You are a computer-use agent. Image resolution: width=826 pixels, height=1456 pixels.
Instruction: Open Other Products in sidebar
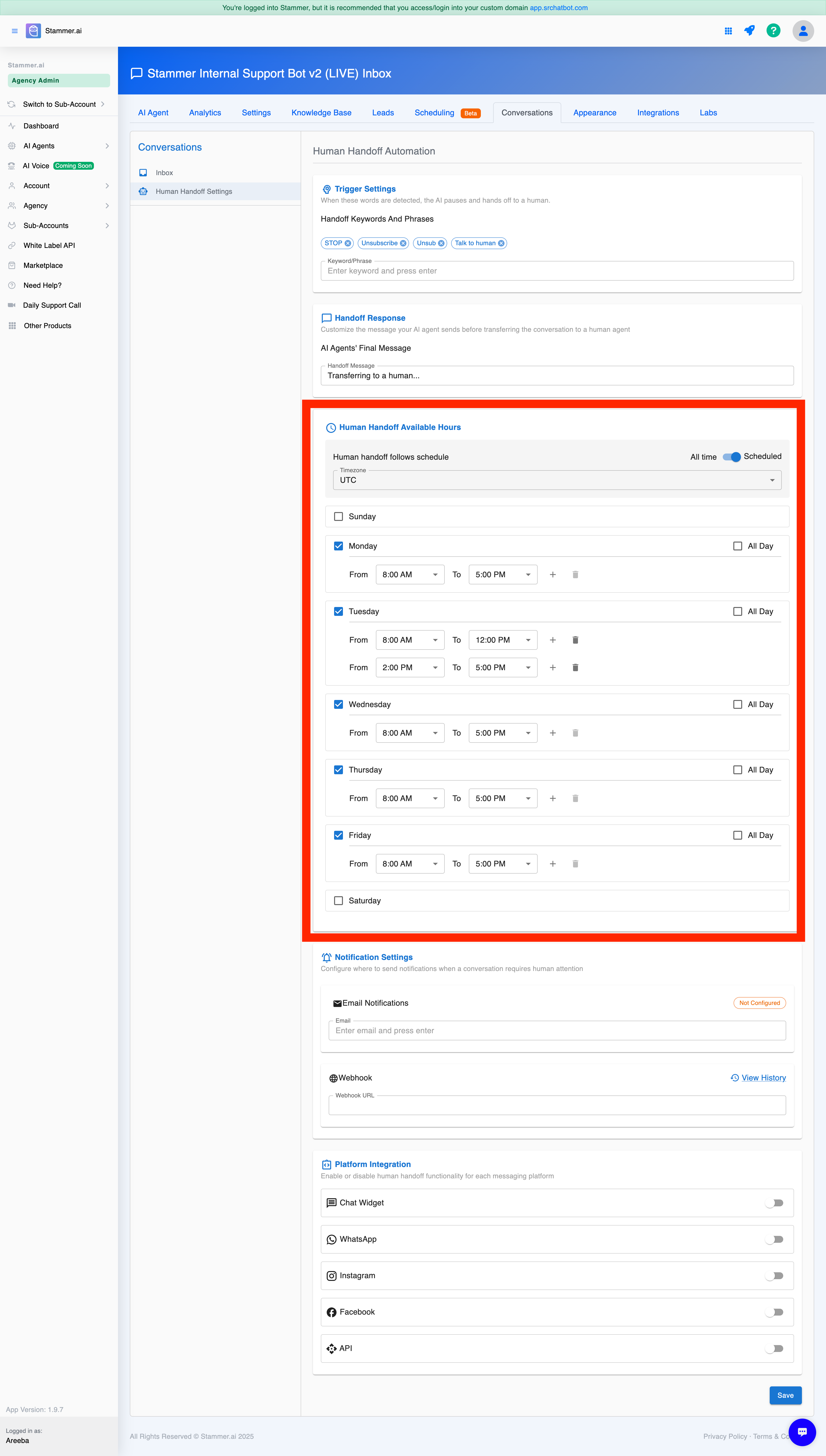[x=48, y=326]
